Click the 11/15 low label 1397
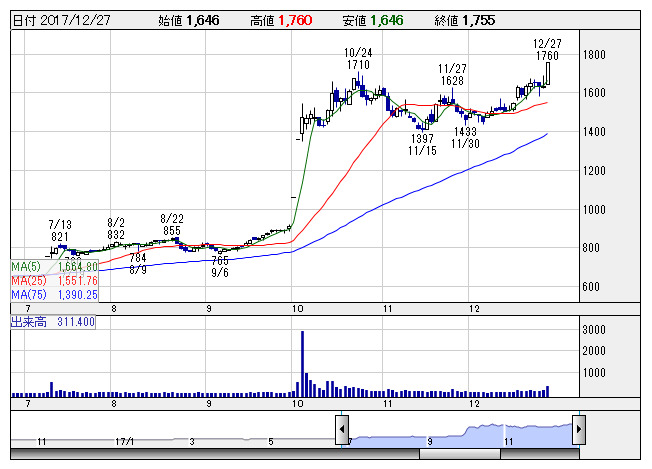Image resolution: width=652 pixels, height=469 pixels. [x=422, y=138]
